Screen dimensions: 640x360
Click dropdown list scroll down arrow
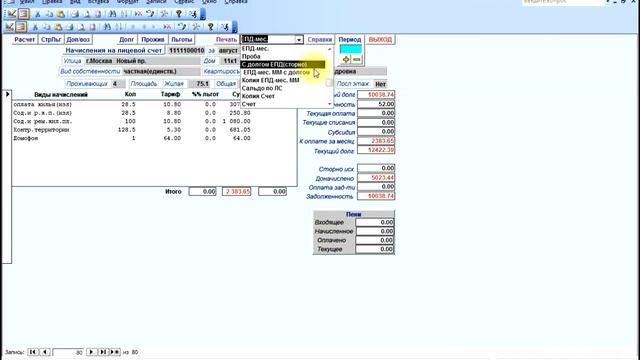tap(329, 104)
